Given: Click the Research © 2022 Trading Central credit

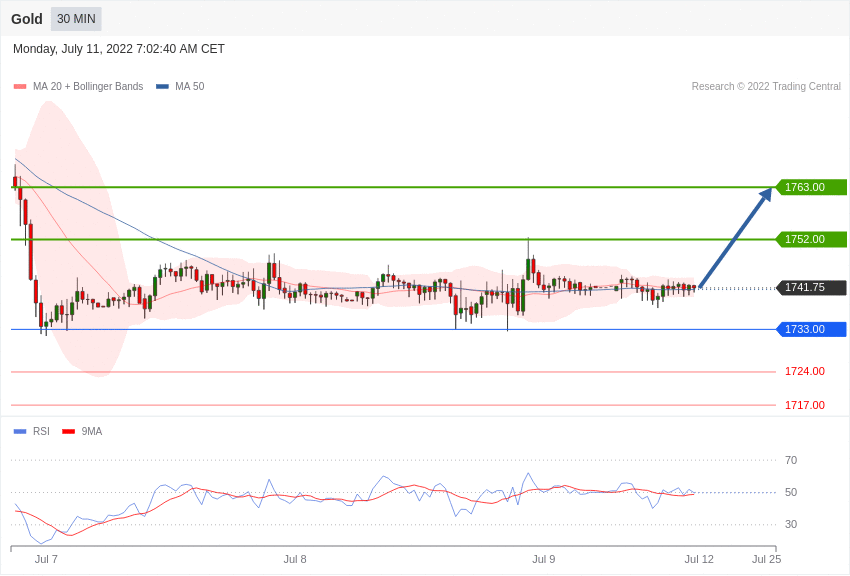Looking at the screenshot, I should point(766,86).
